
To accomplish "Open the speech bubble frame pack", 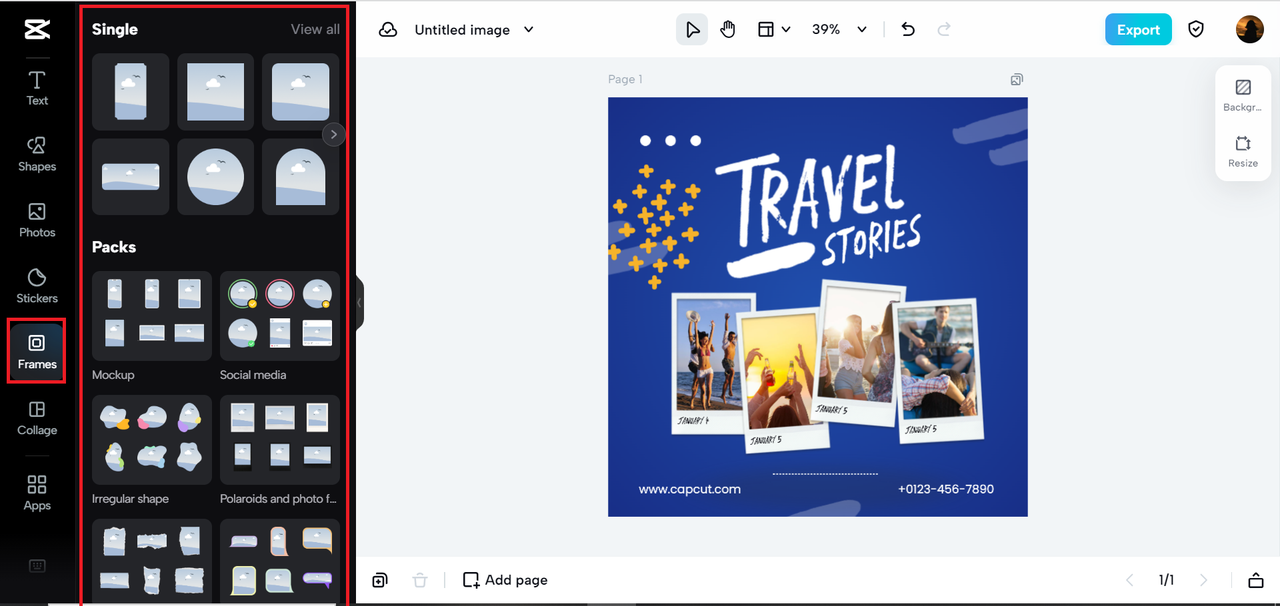I will (280, 560).
